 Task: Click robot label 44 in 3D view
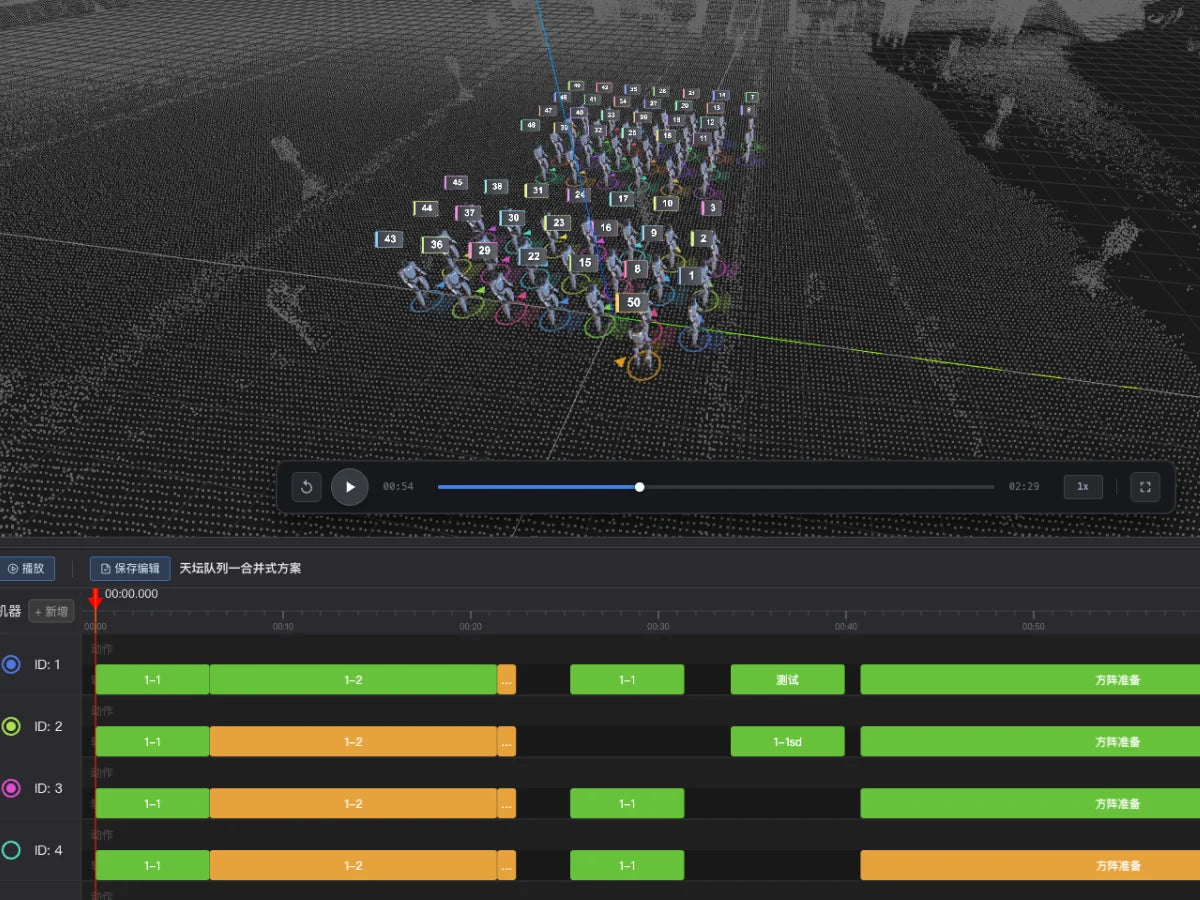pos(426,209)
